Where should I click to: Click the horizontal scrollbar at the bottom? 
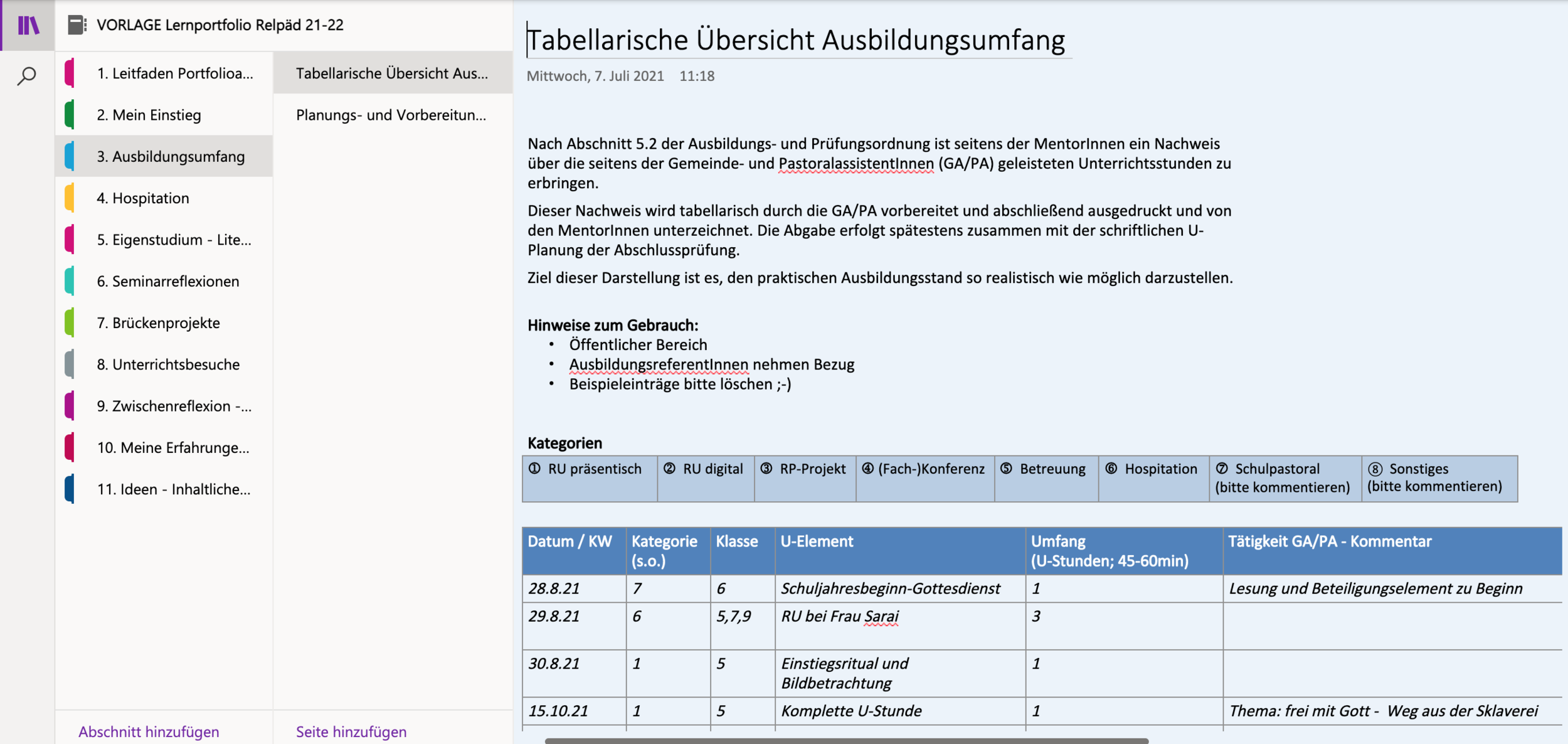847,741
